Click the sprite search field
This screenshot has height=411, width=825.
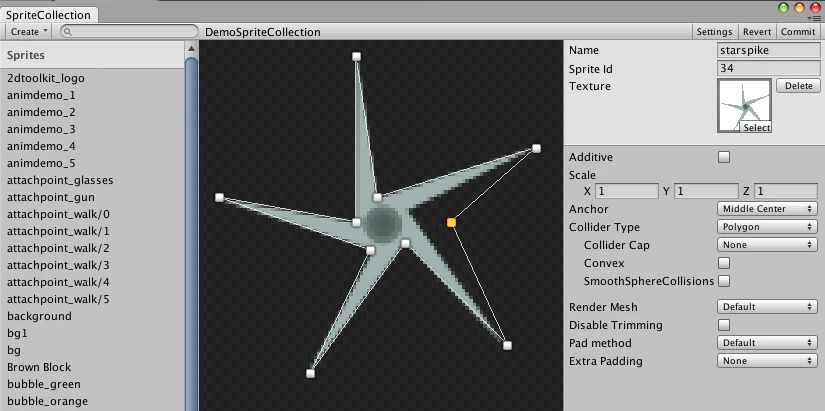click(x=129, y=32)
